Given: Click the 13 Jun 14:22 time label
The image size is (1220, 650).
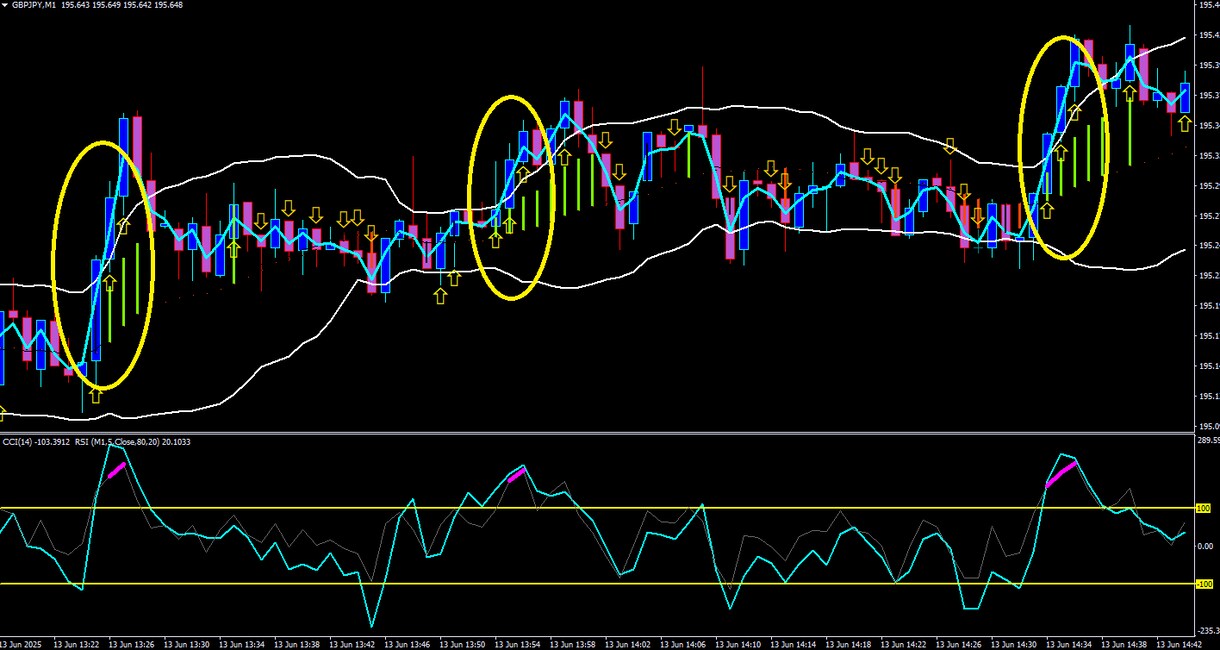Looking at the screenshot, I should pos(905,643).
